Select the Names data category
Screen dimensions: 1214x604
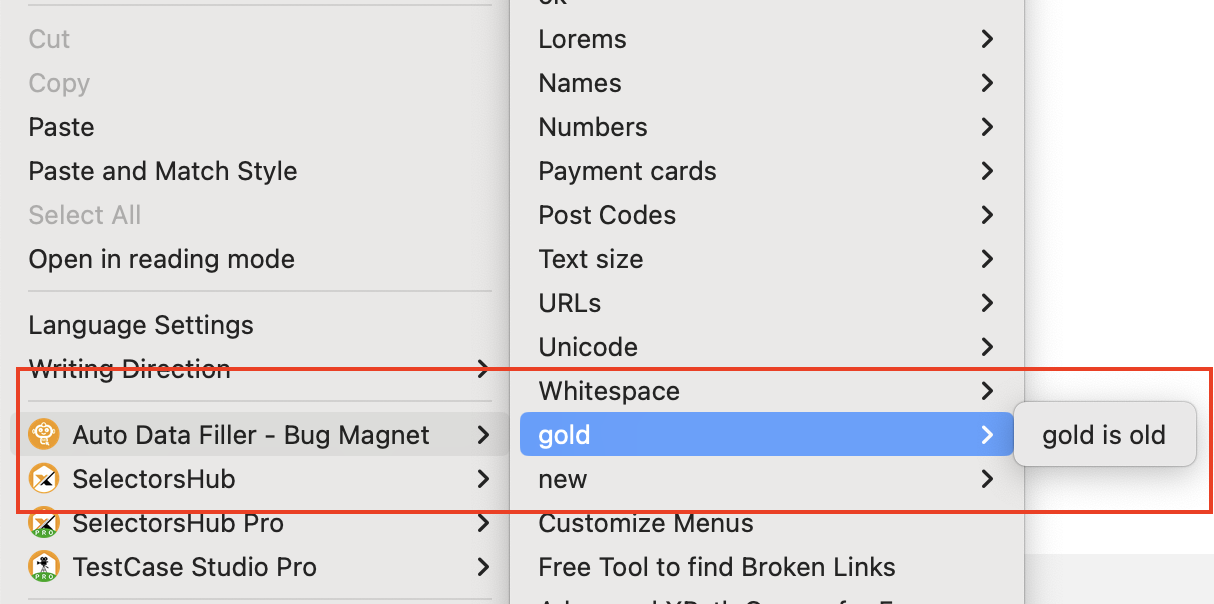click(580, 83)
